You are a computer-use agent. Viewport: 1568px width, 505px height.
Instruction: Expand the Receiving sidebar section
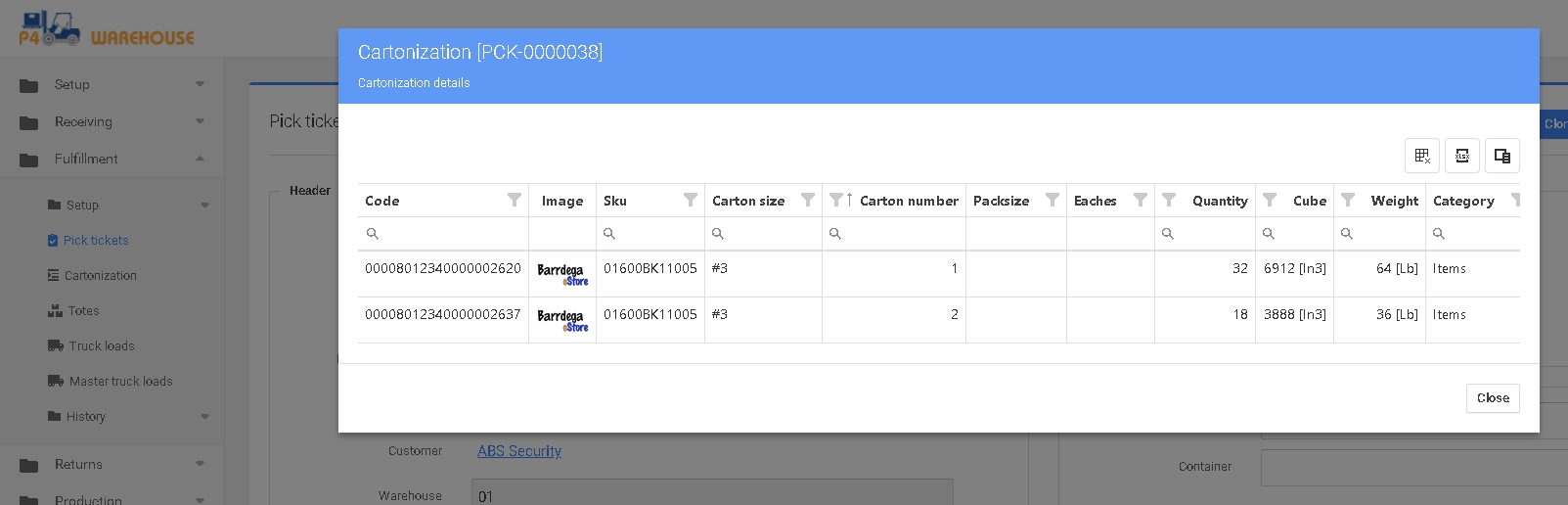pyautogui.click(x=112, y=122)
